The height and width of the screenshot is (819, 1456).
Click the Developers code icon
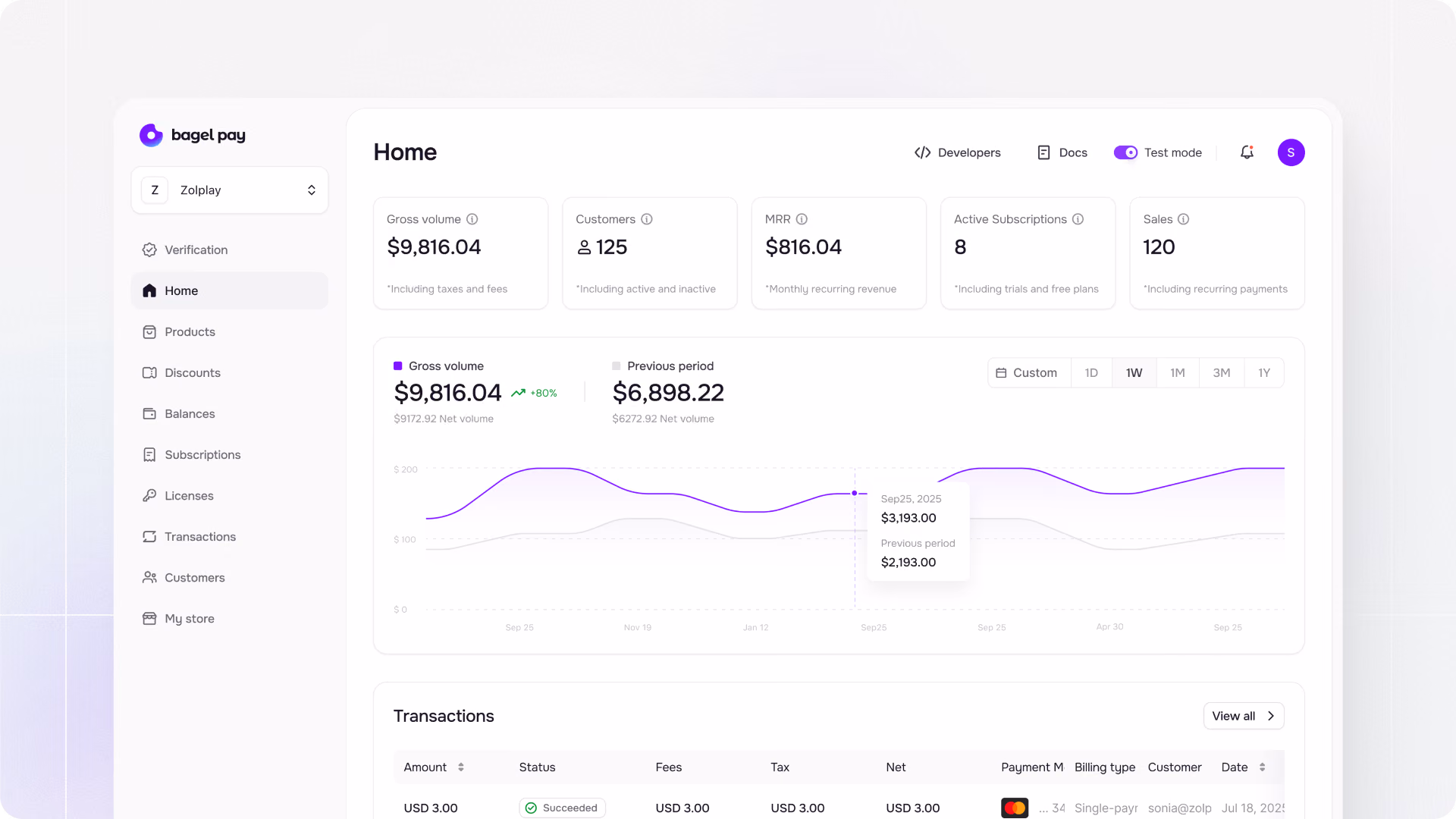click(922, 152)
